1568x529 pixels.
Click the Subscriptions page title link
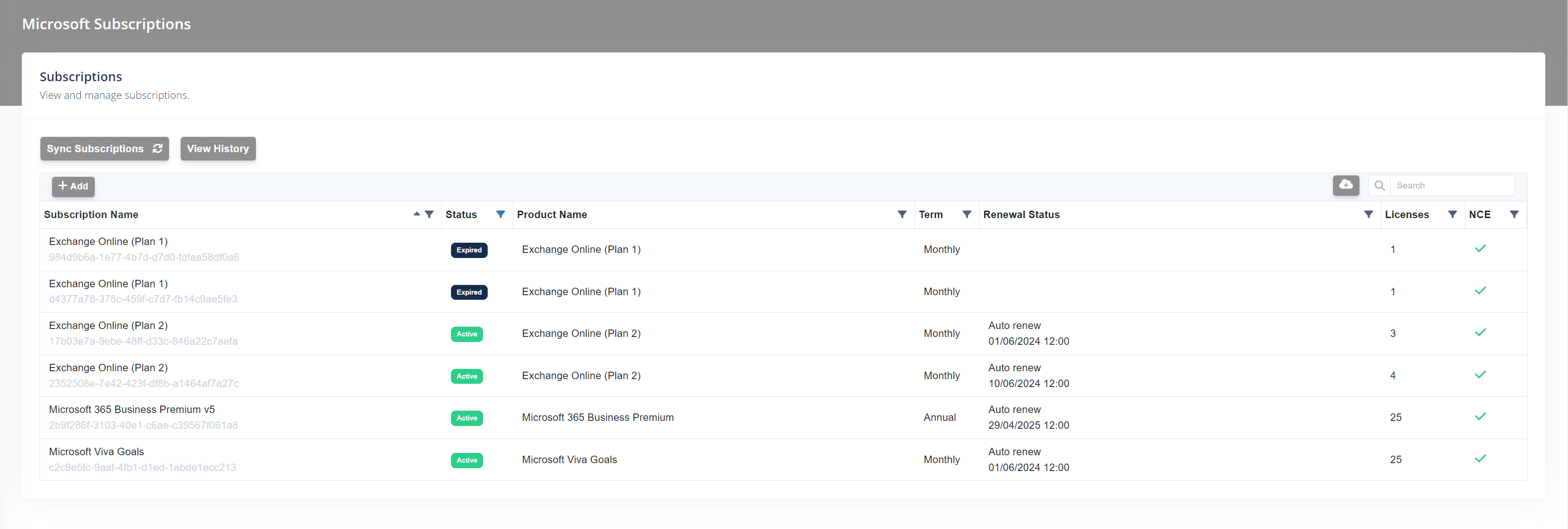(x=81, y=76)
